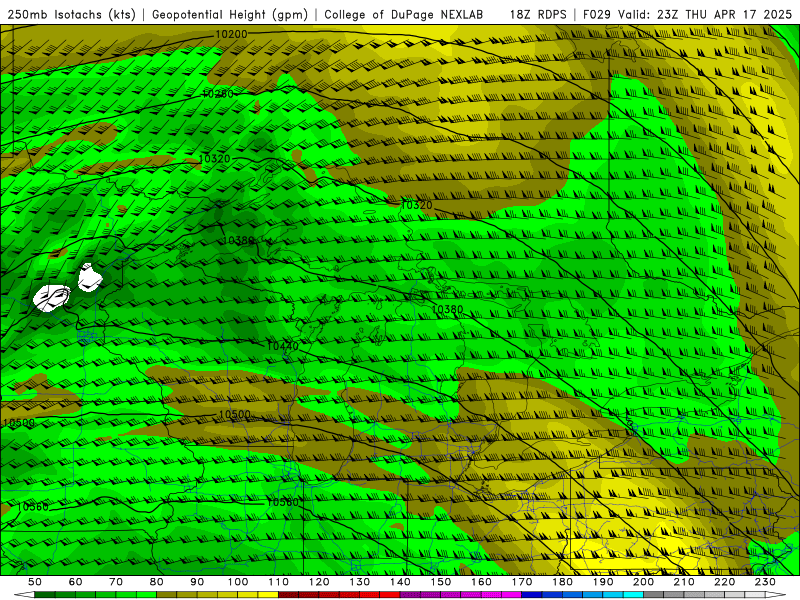Click the 150 value on the color scale
The image size is (800, 600).
(x=441, y=582)
